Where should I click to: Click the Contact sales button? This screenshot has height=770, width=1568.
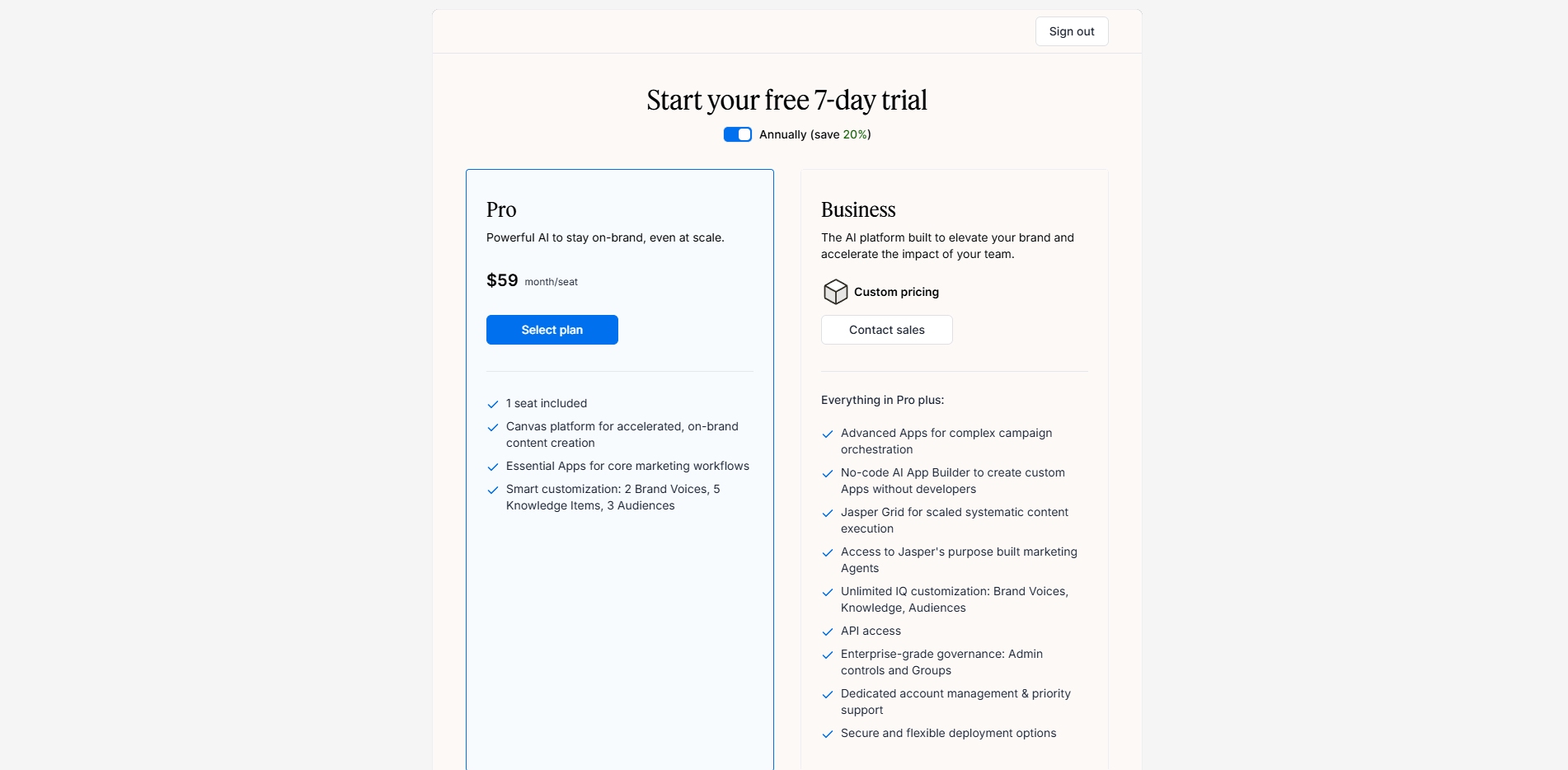point(887,330)
